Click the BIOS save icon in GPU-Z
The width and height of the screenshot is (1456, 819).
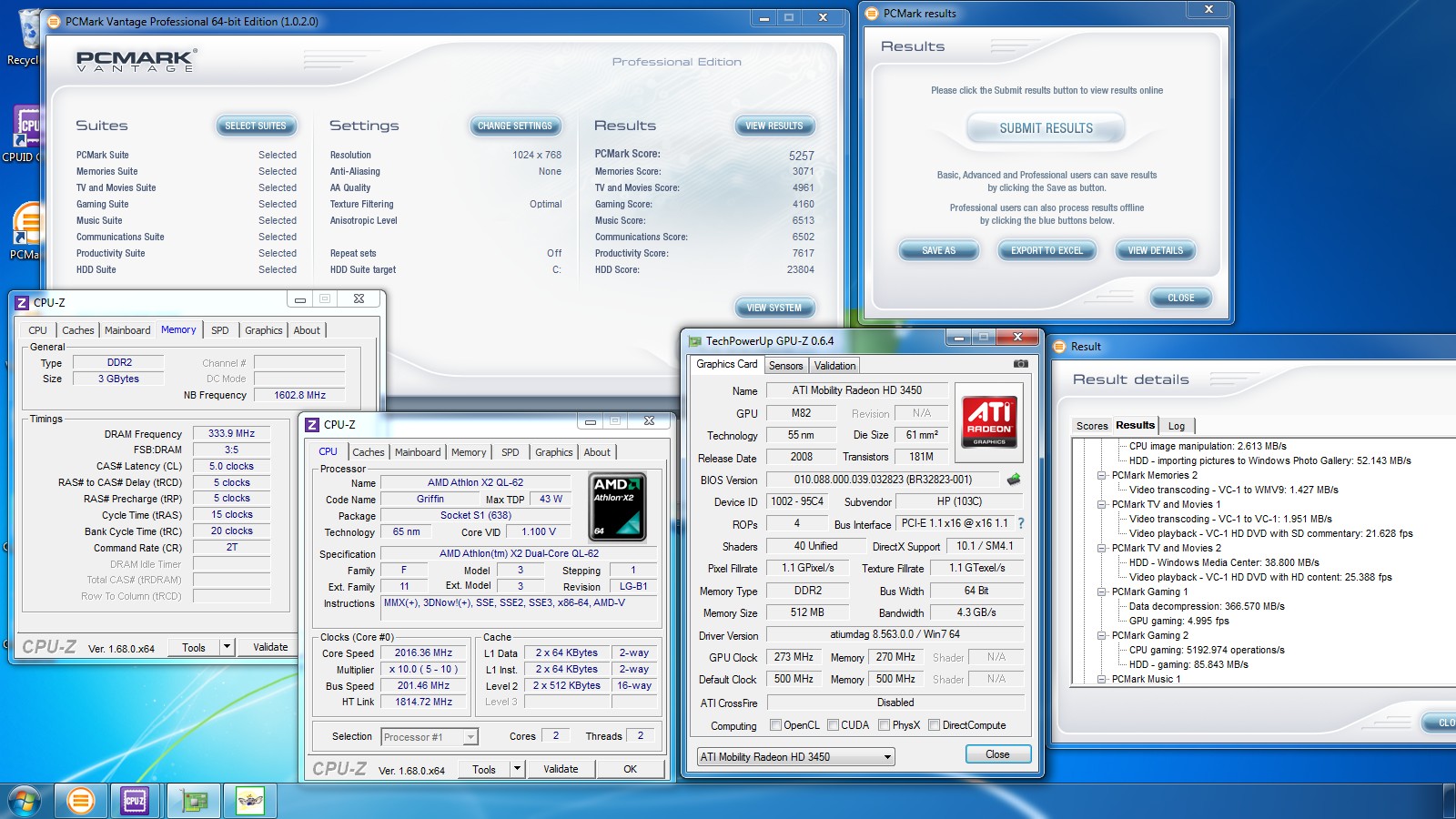1014,479
